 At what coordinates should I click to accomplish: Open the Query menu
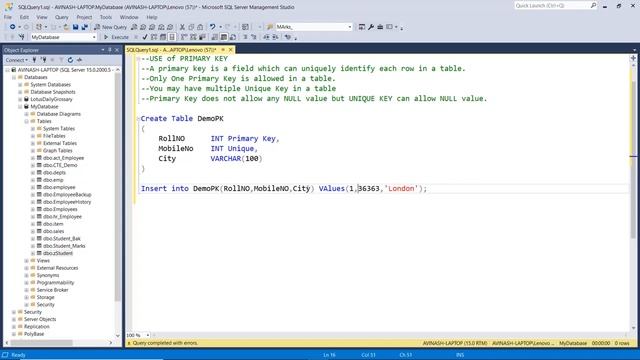(x=62, y=17)
